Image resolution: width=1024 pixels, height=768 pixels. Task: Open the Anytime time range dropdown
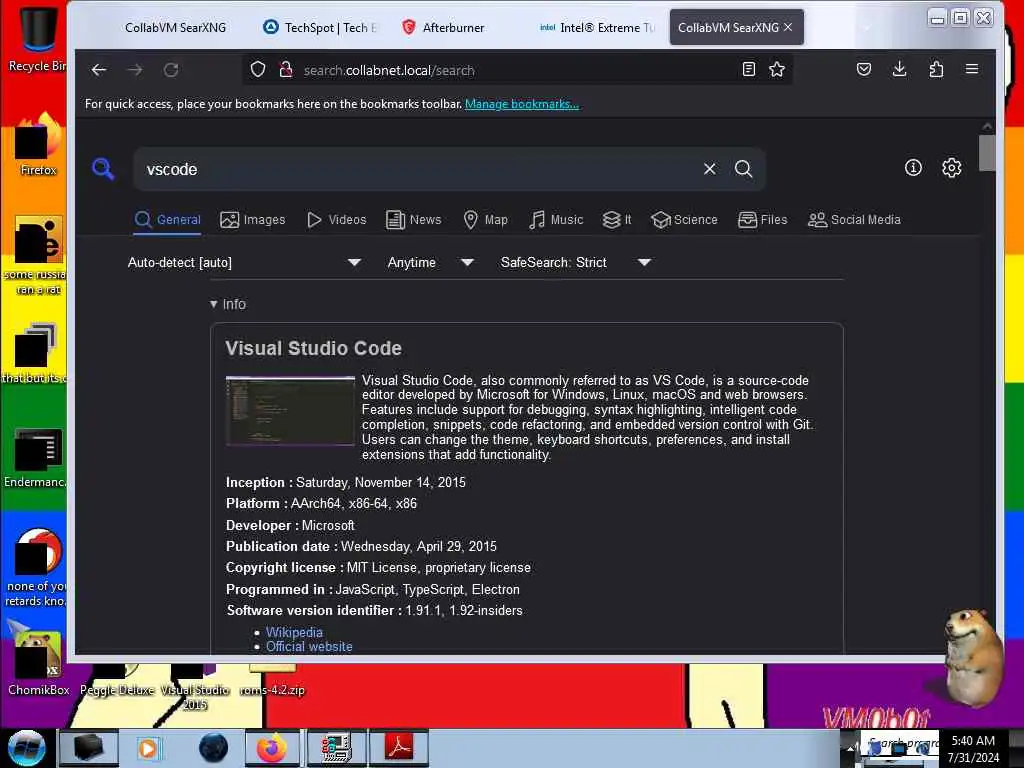point(430,263)
